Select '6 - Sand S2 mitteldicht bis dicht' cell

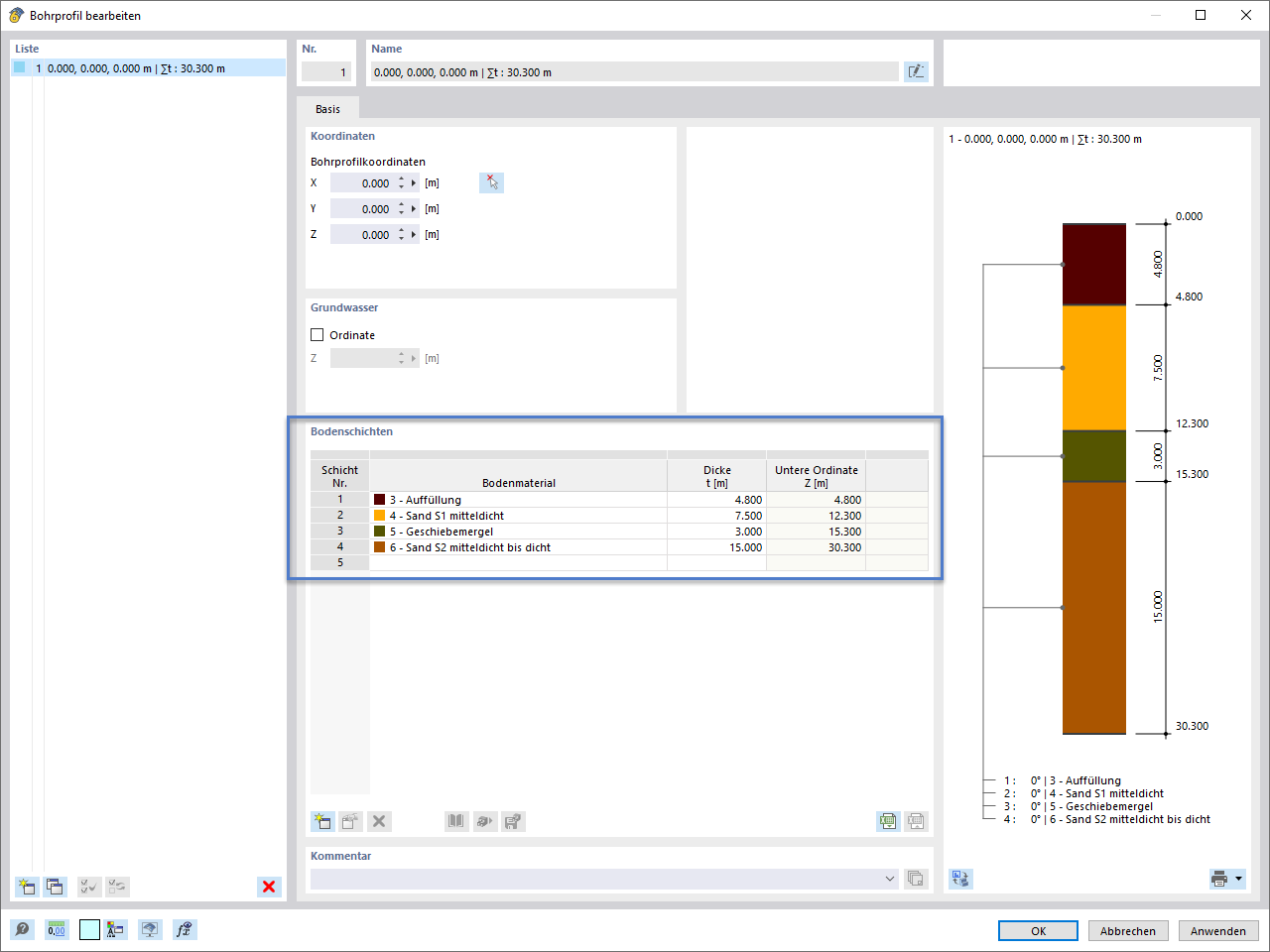click(x=518, y=547)
